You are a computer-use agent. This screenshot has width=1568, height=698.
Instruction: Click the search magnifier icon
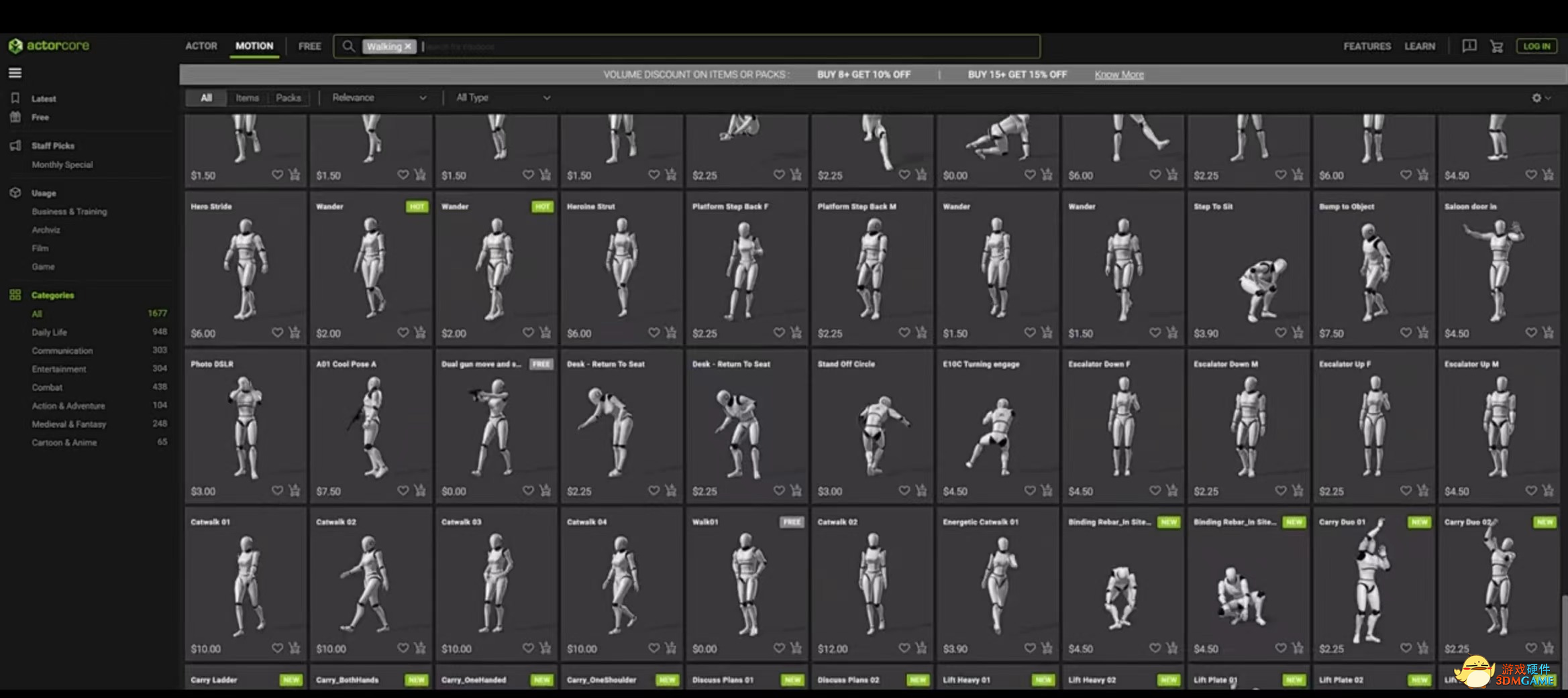348,46
